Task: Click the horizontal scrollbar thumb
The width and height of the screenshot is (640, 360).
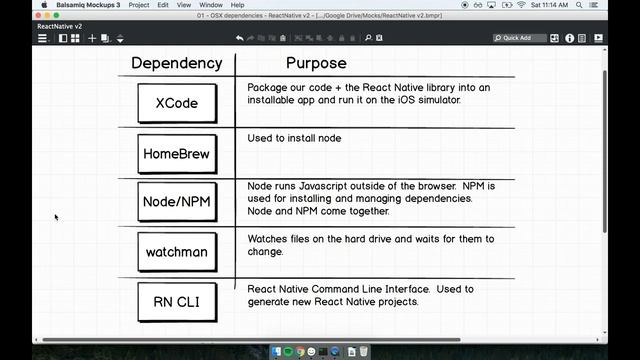Action: click(251, 340)
